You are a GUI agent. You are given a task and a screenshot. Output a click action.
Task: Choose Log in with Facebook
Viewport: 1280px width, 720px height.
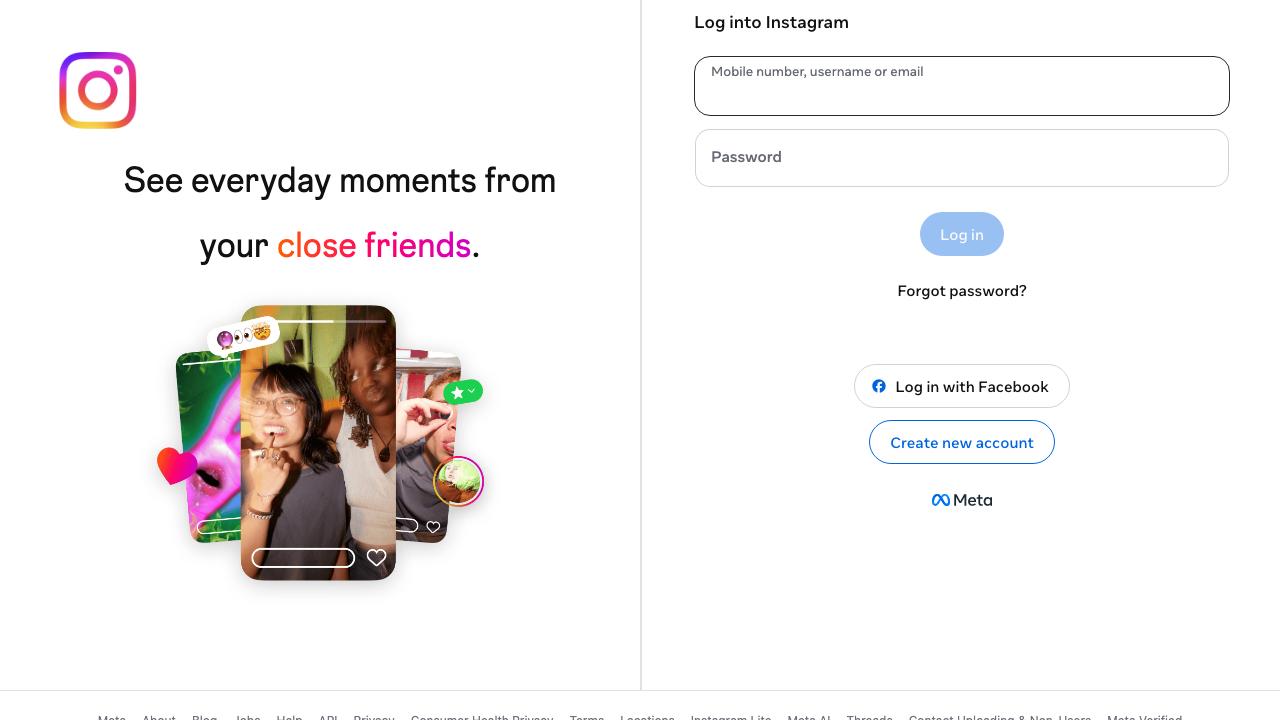962,386
